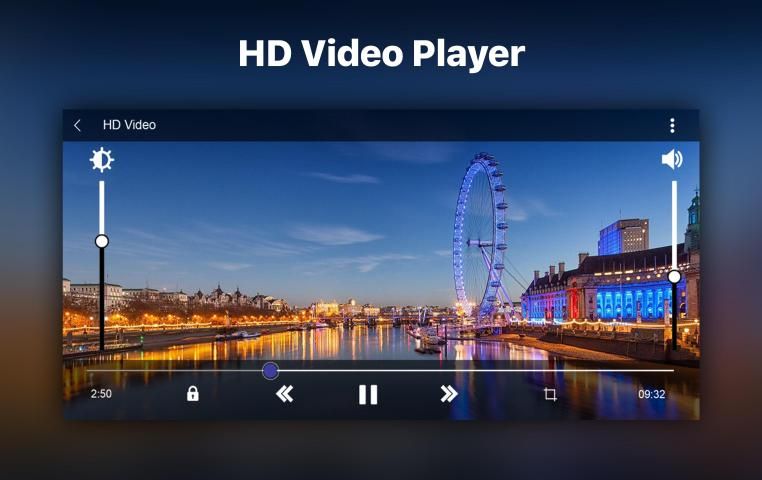Click the seek bar playhead knob
The height and width of the screenshot is (480, 762).
[270, 371]
